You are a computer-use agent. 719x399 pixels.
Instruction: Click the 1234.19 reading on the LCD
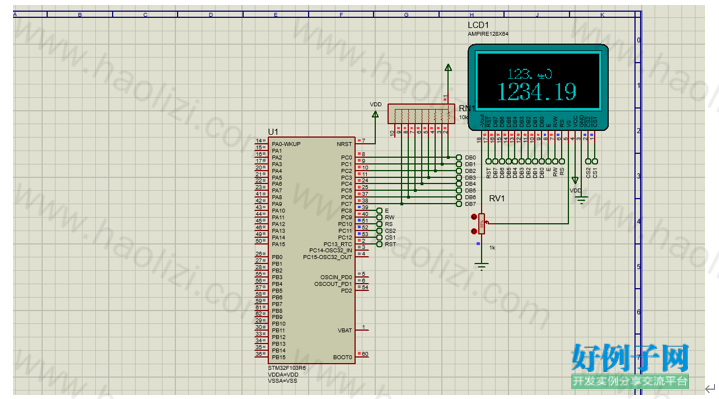point(537,92)
